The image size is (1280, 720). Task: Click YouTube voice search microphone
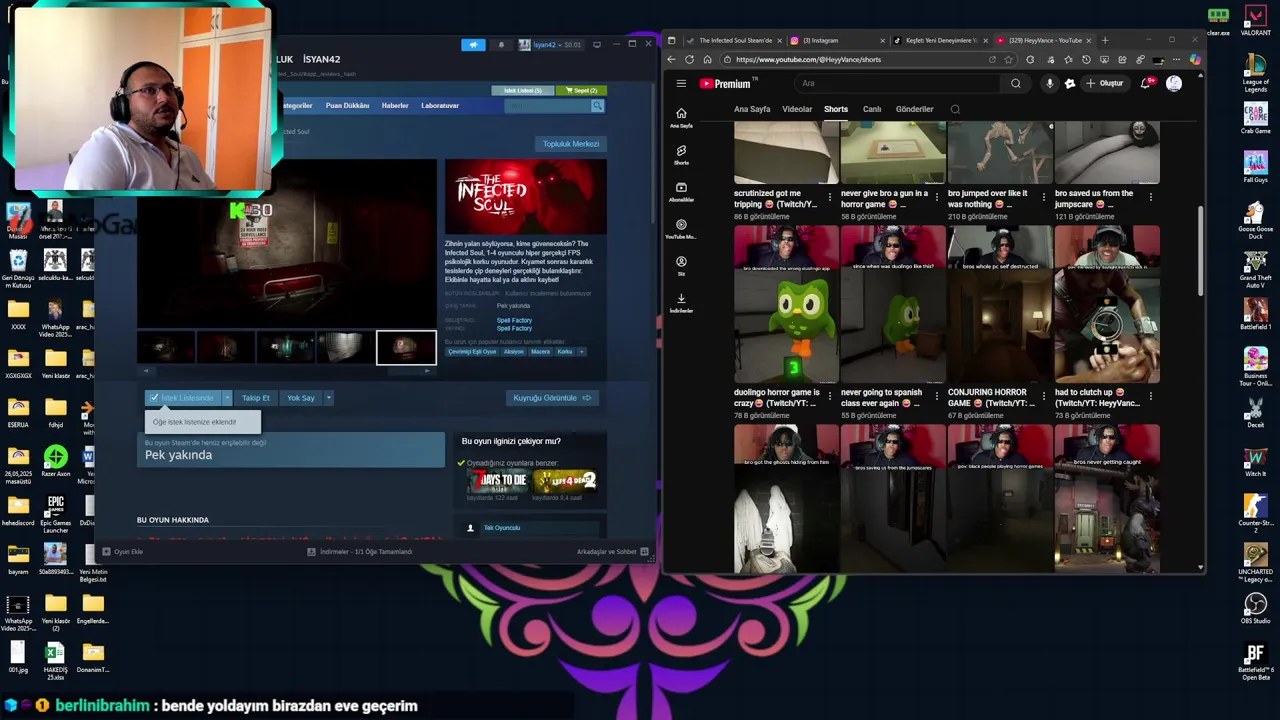(1049, 84)
